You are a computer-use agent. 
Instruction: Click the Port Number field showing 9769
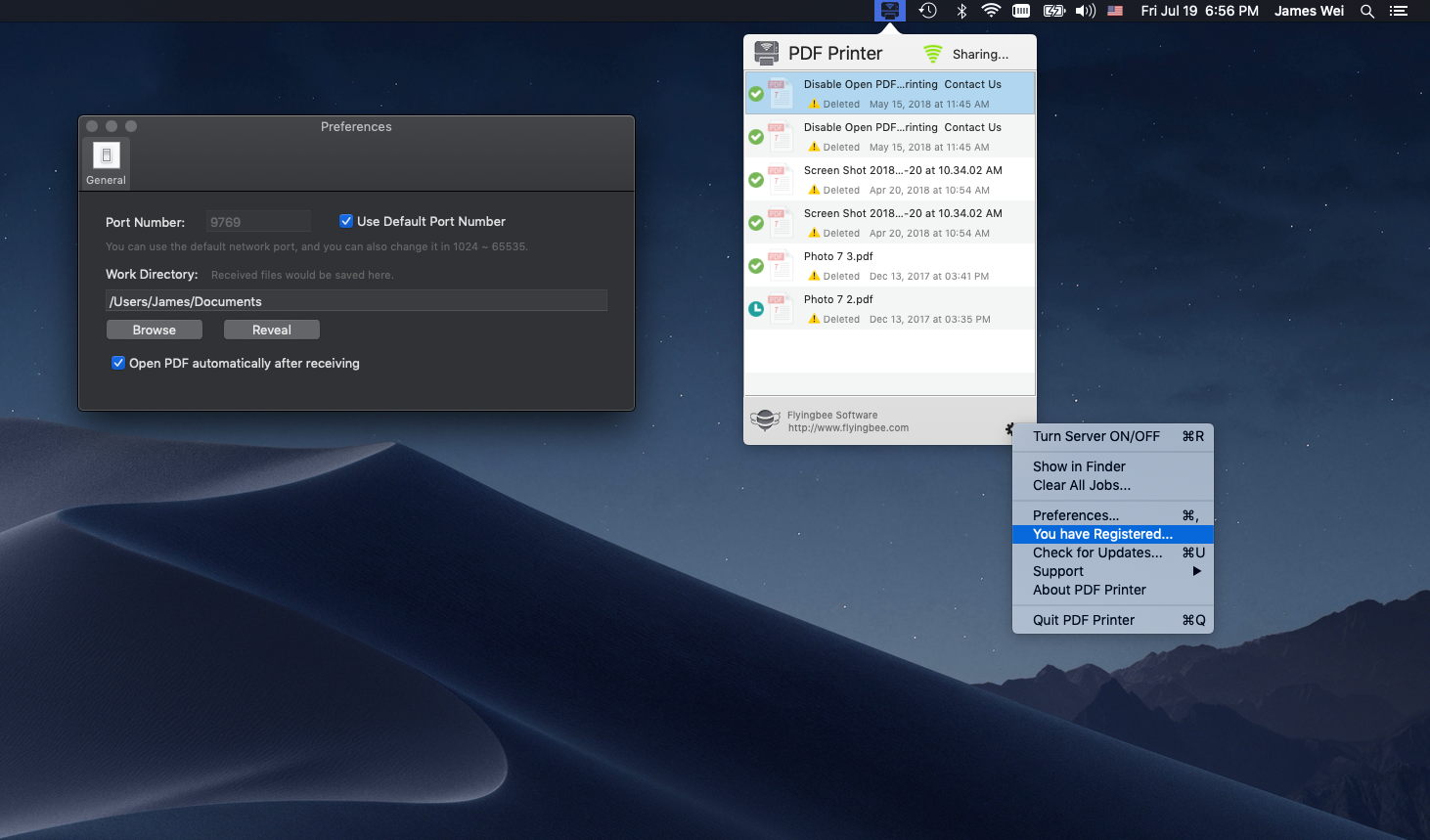click(258, 222)
